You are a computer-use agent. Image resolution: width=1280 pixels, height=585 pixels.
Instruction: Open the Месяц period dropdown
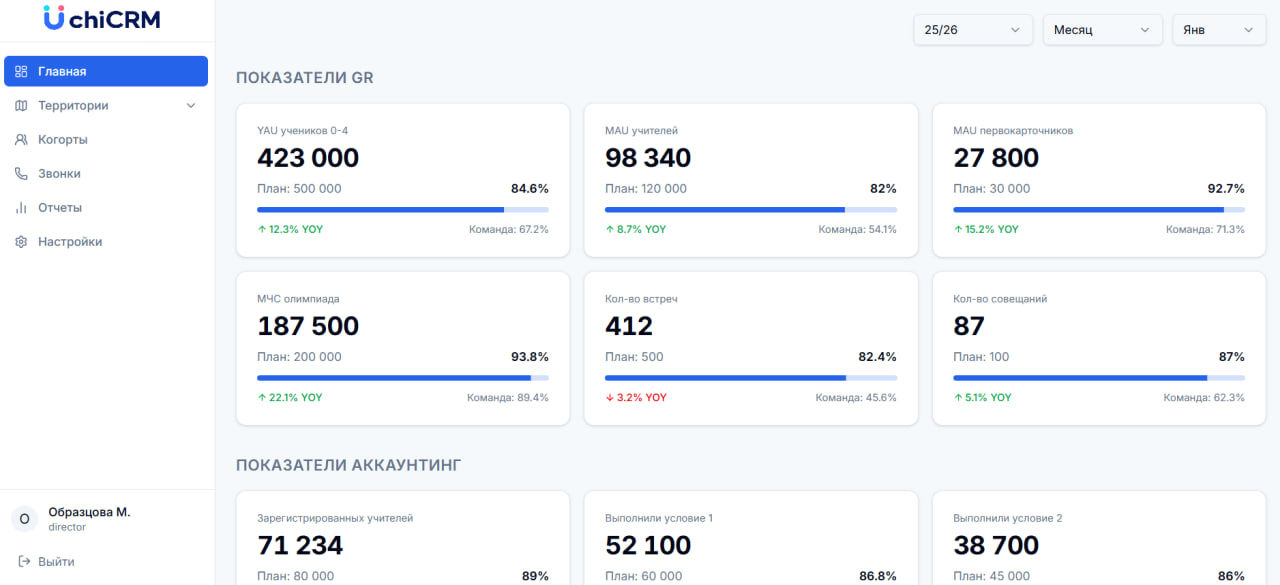pos(1103,30)
